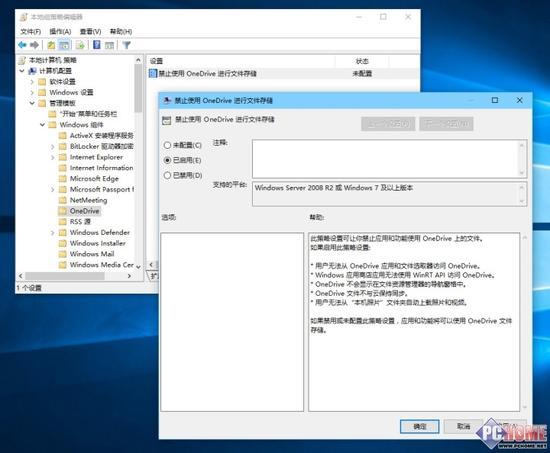The height and width of the screenshot is (453, 550).
Task: Maximize the policy dialog window
Action: (x=495, y=100)
